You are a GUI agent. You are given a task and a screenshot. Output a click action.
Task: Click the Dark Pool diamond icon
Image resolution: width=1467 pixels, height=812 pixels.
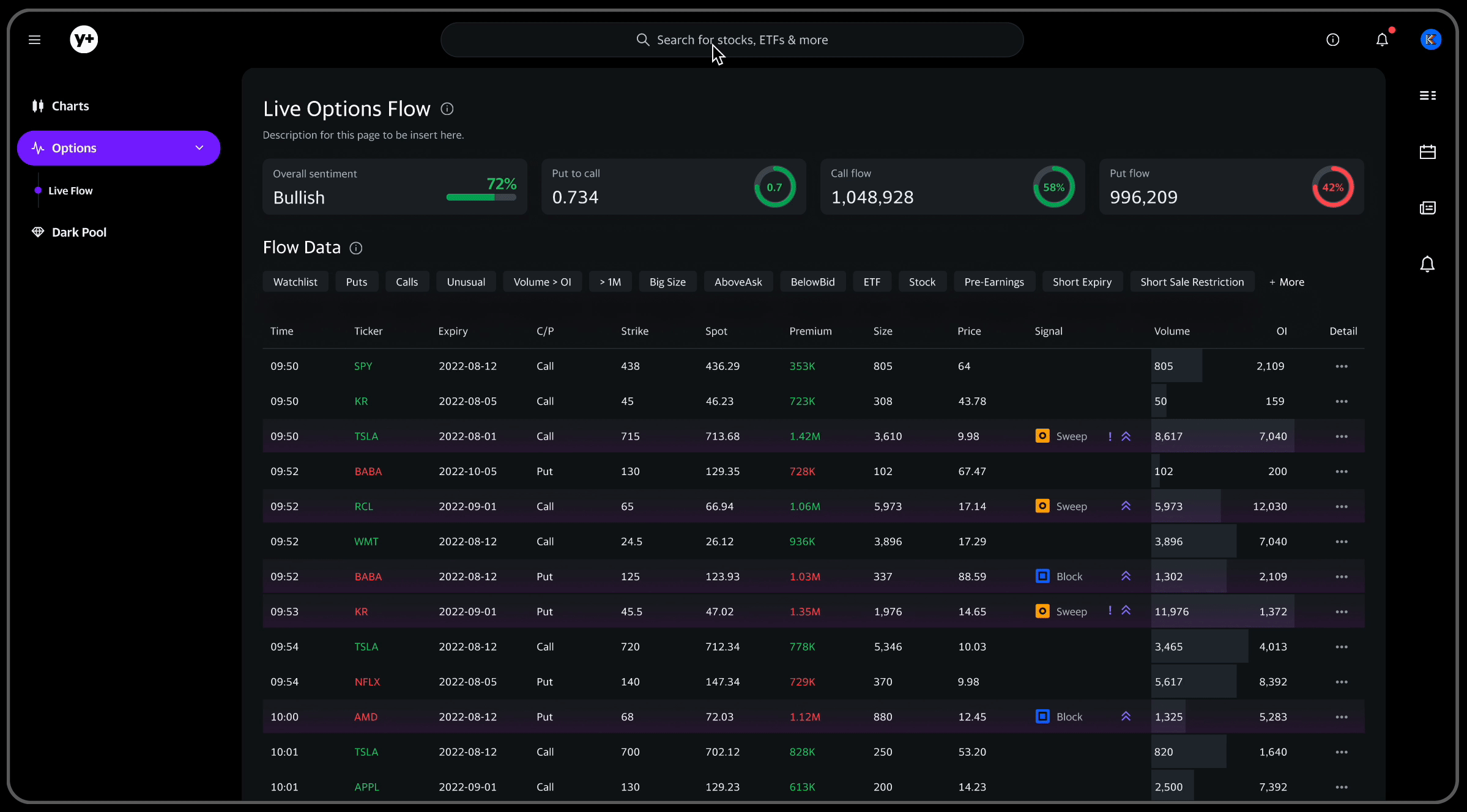coord(38,232)
